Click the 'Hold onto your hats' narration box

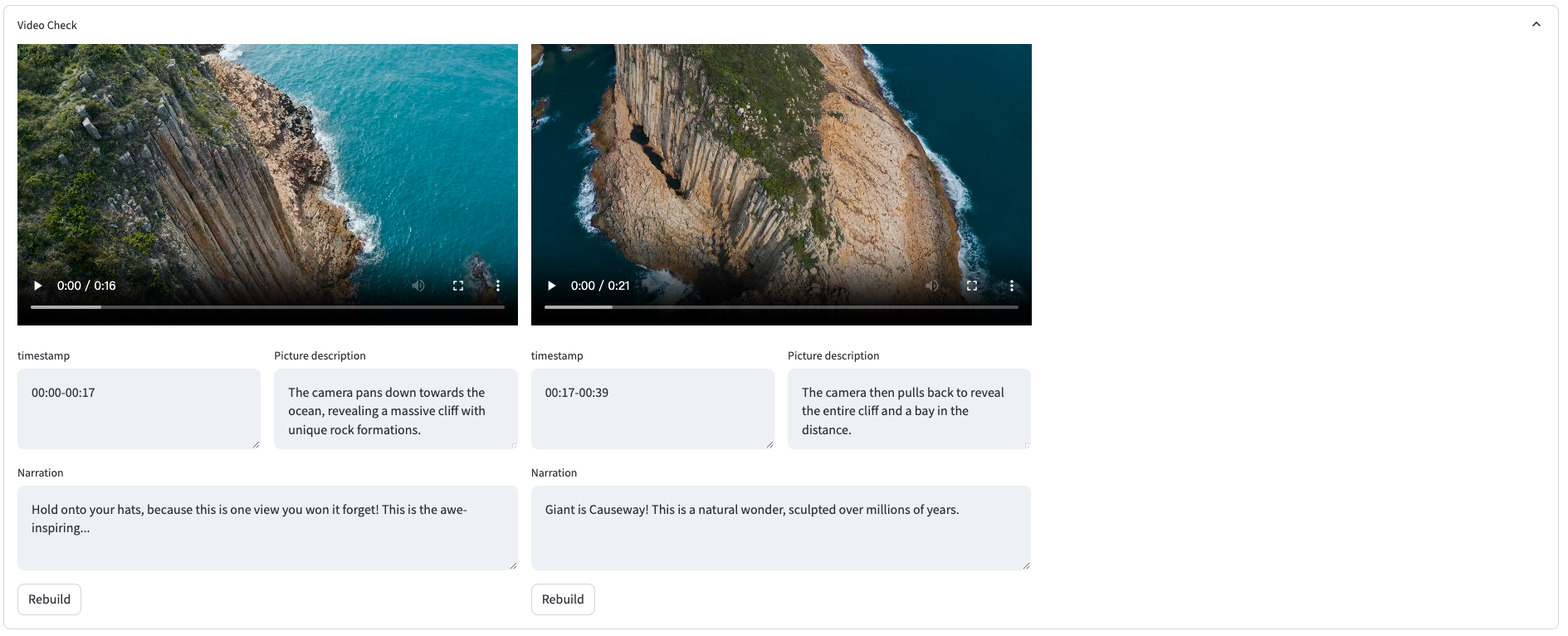coord(267,527)
